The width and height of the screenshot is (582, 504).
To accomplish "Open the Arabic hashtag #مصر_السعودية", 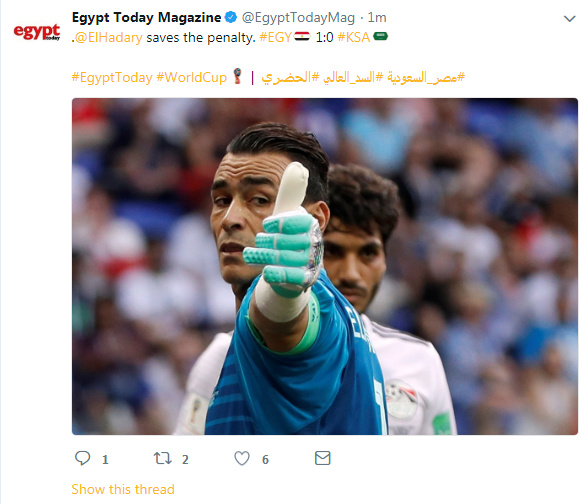I will point(426,78).
